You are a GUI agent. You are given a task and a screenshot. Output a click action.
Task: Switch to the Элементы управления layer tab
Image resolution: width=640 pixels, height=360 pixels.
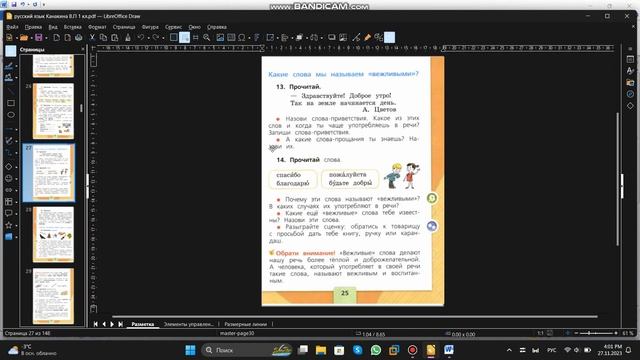tap(188, 324)
